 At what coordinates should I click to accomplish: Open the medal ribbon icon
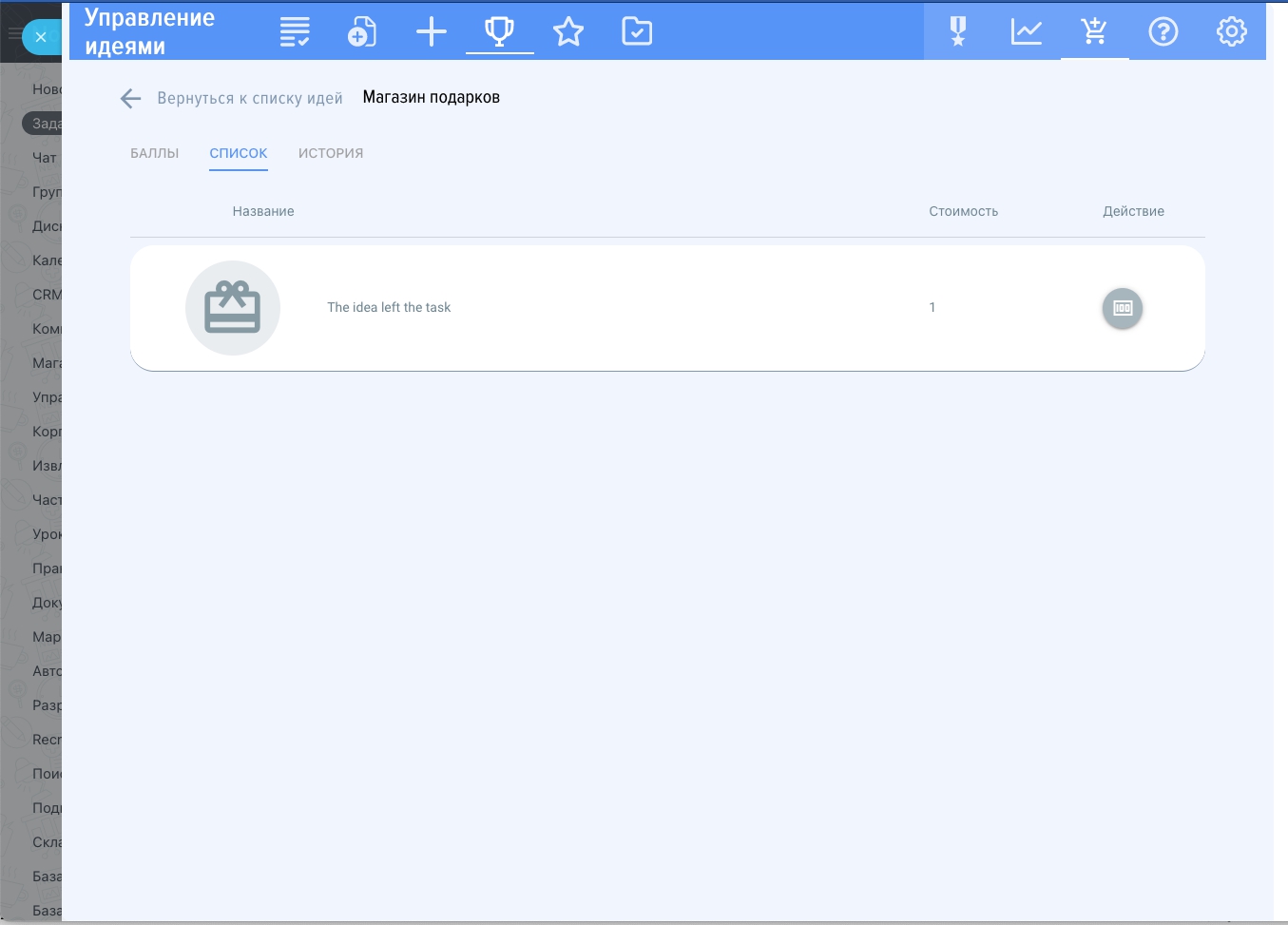click(x=958, y=32)
